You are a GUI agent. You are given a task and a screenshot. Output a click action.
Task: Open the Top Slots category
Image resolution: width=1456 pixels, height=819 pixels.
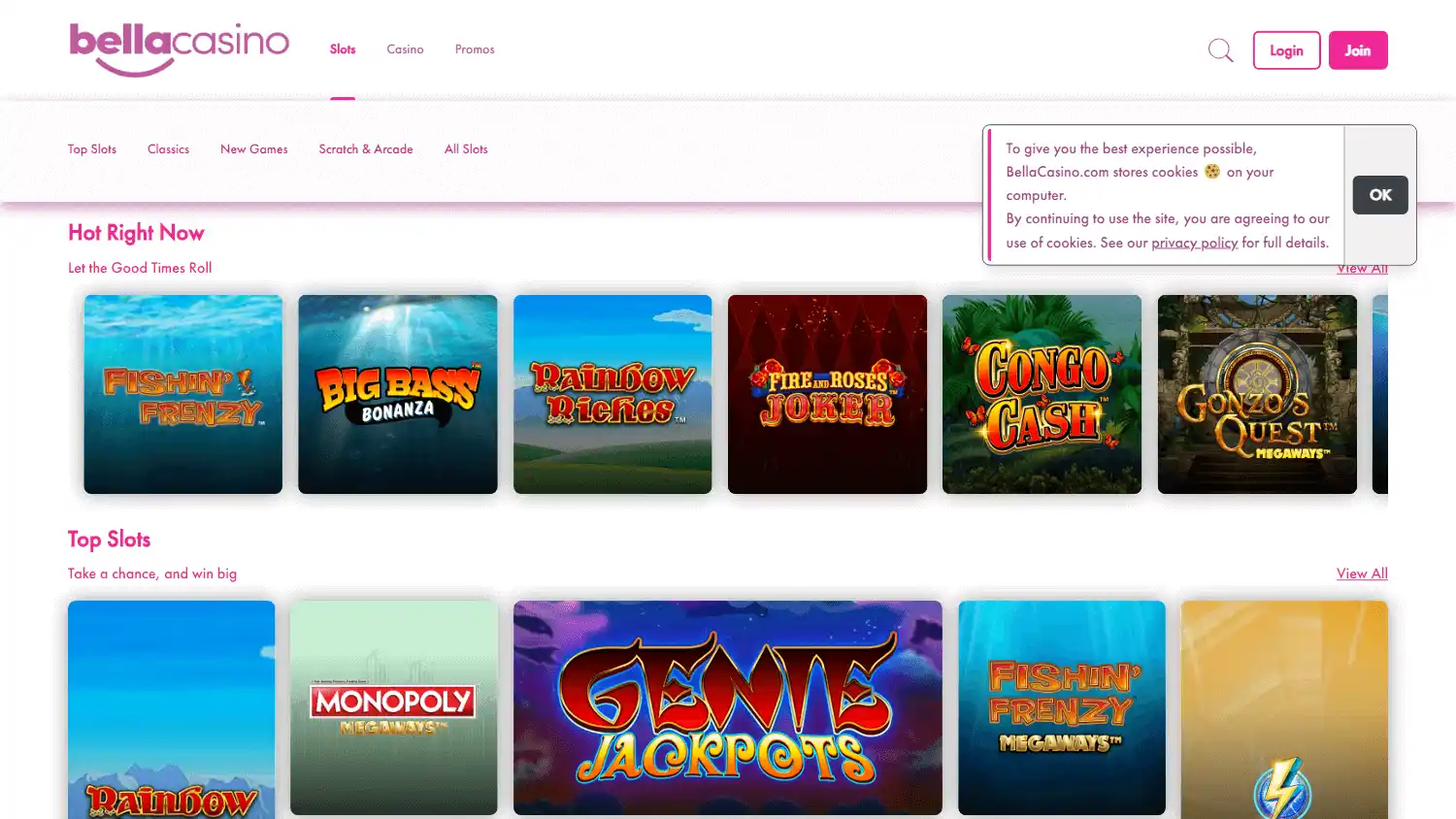coord(92,149)
